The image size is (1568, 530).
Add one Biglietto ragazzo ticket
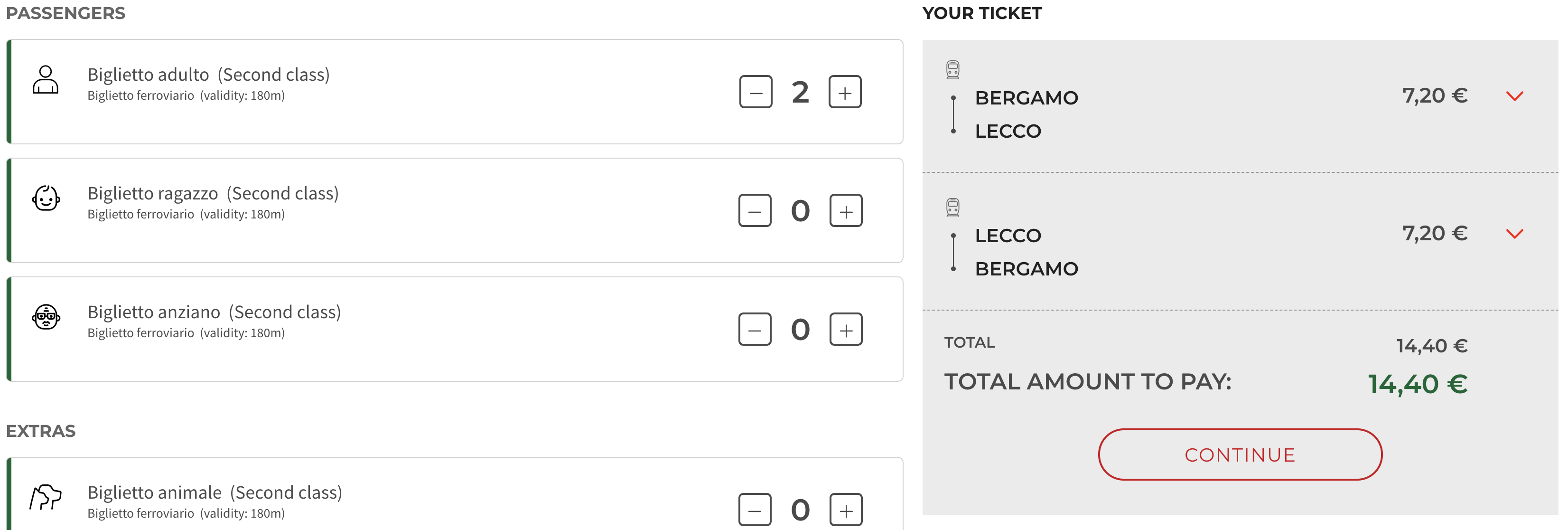click(x=846, y=211)
